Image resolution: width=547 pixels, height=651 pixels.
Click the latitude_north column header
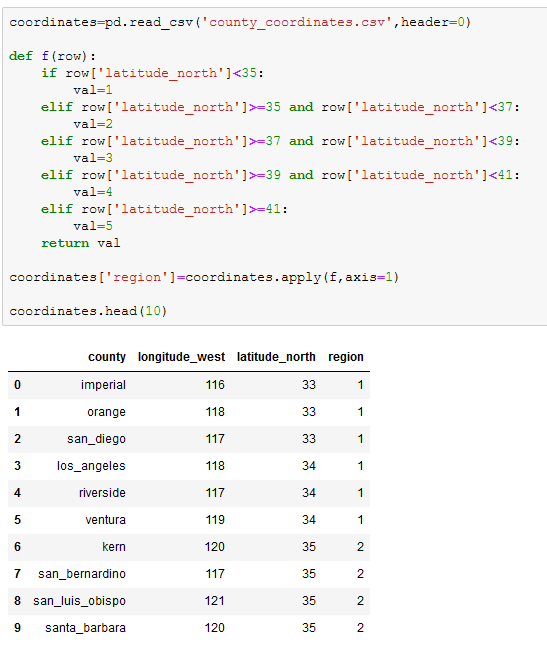pos(276,357)
